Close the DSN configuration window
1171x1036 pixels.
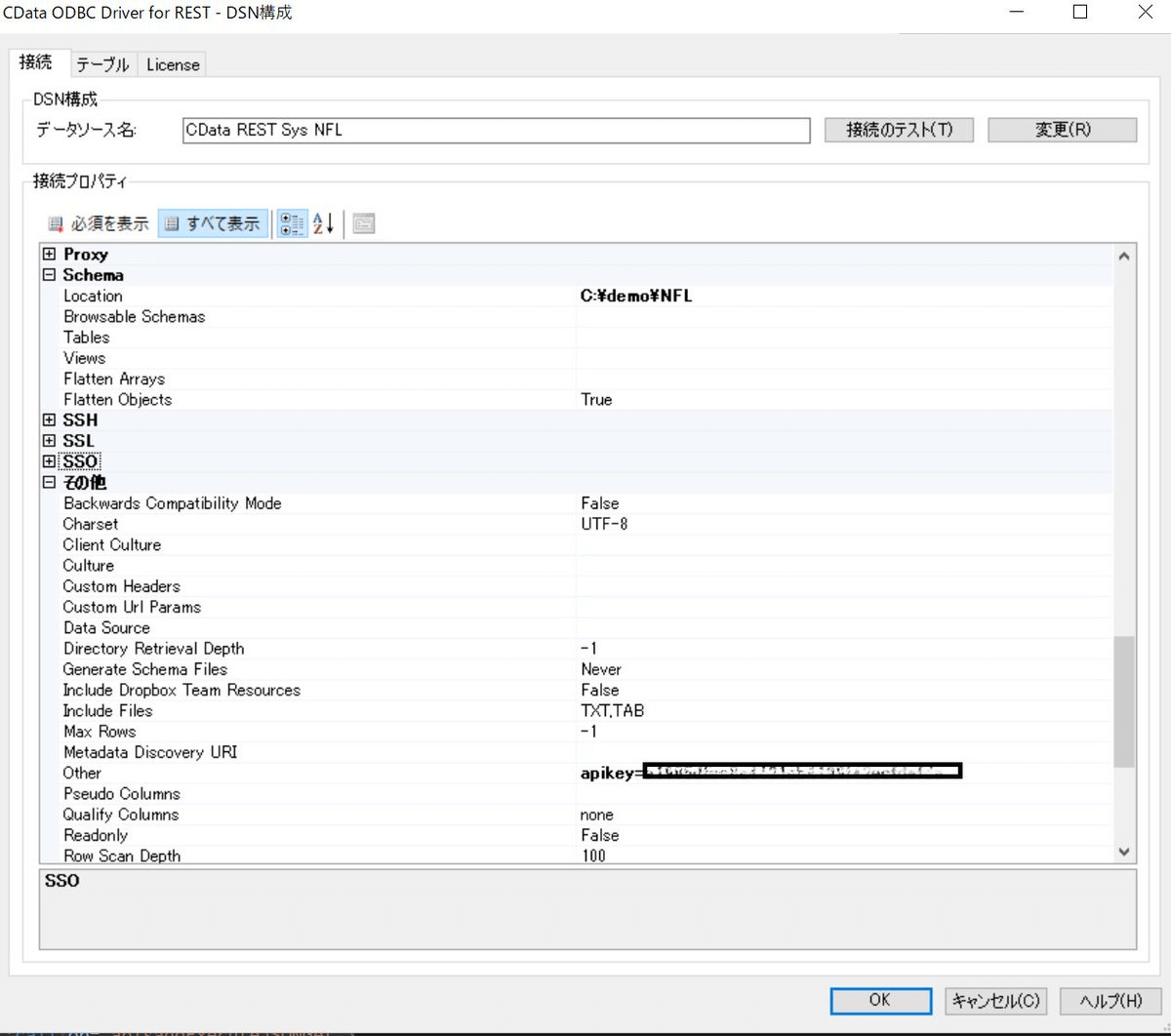pos(1144,13)
